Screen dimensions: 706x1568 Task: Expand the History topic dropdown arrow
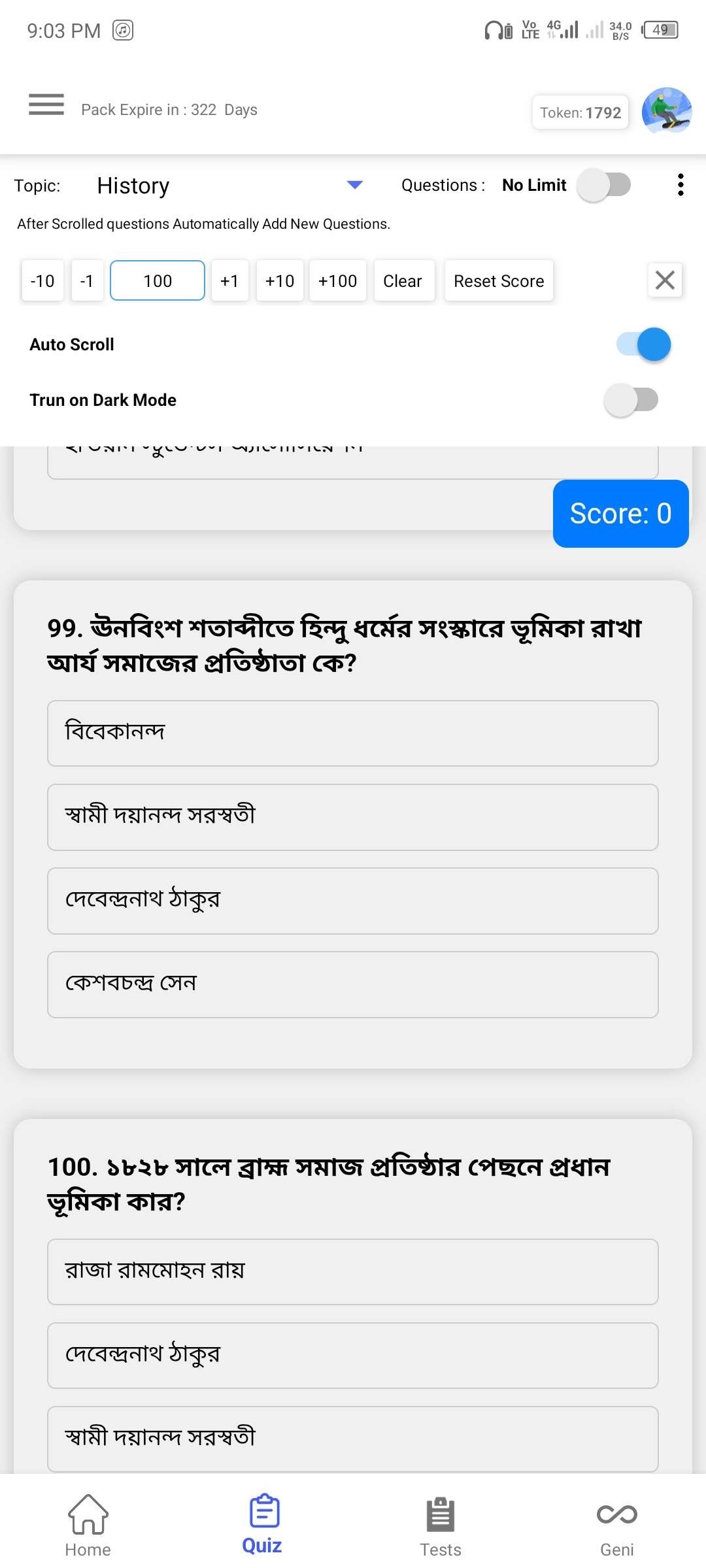pyautogui.click(x=355, y=185)
